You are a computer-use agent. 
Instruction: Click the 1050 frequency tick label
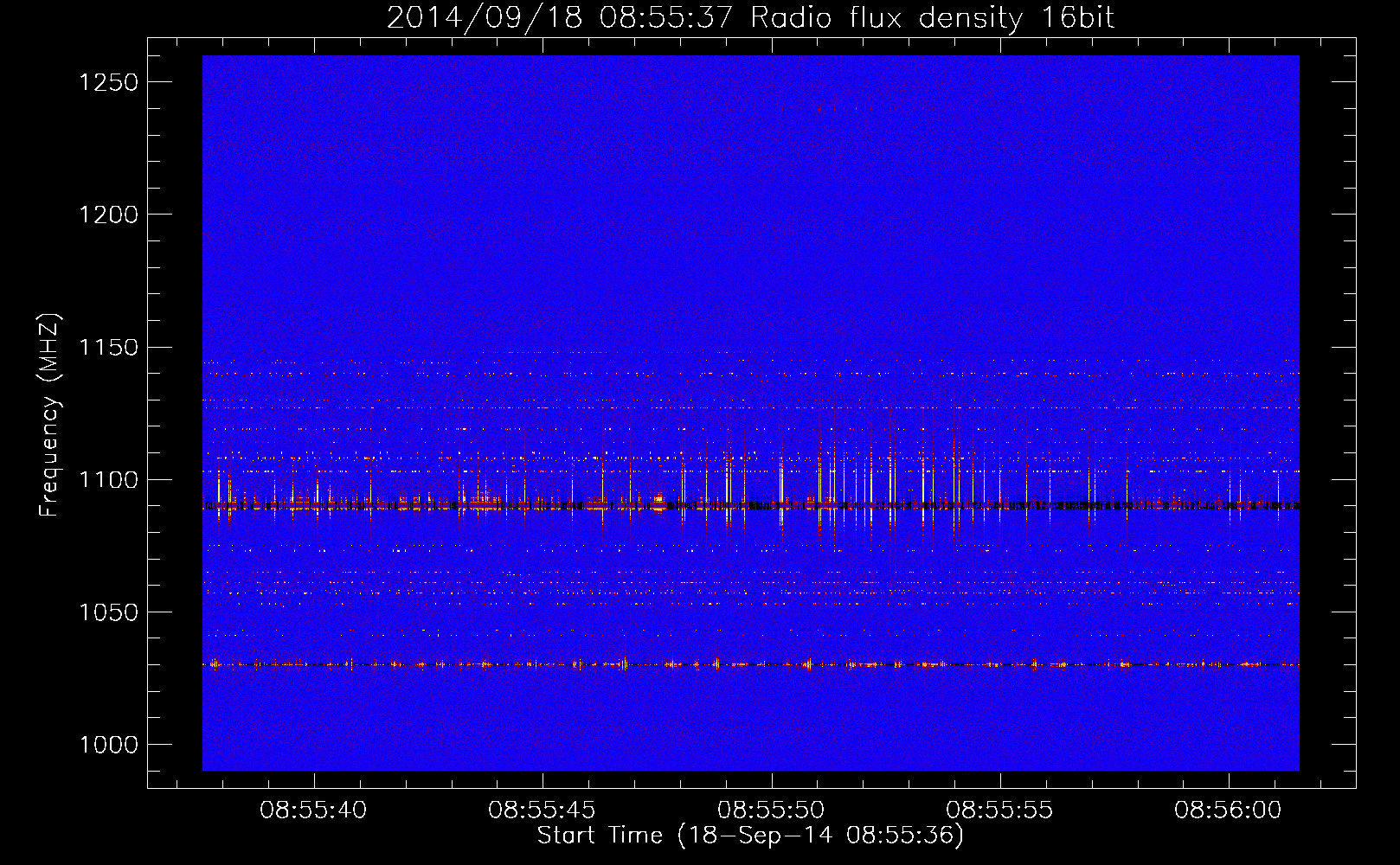108,612
